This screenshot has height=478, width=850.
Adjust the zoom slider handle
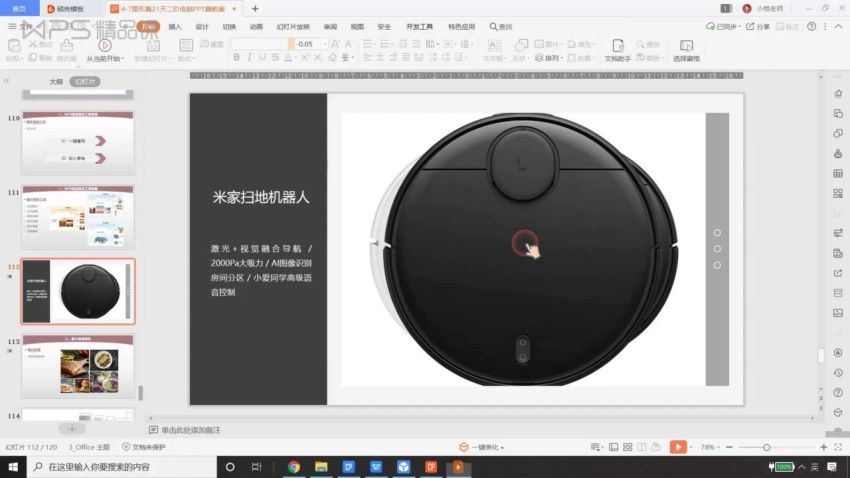click(766, 447)
